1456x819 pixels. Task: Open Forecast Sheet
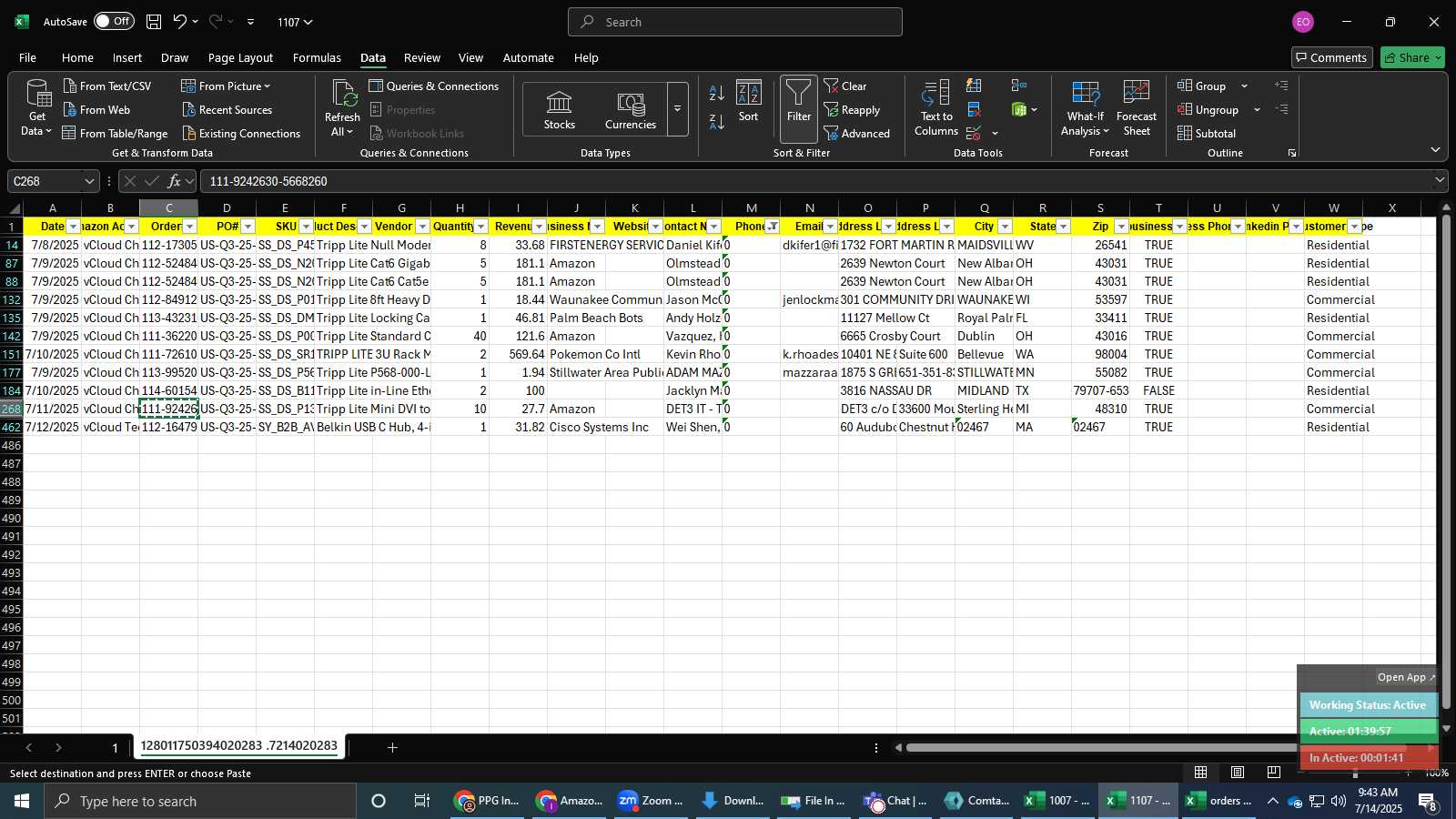point(1137,108)
